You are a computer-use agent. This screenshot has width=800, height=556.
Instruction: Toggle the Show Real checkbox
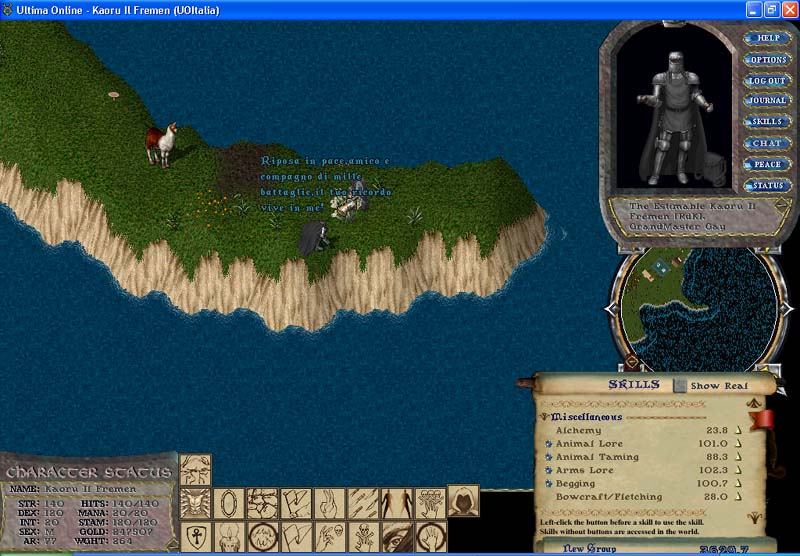680,386
